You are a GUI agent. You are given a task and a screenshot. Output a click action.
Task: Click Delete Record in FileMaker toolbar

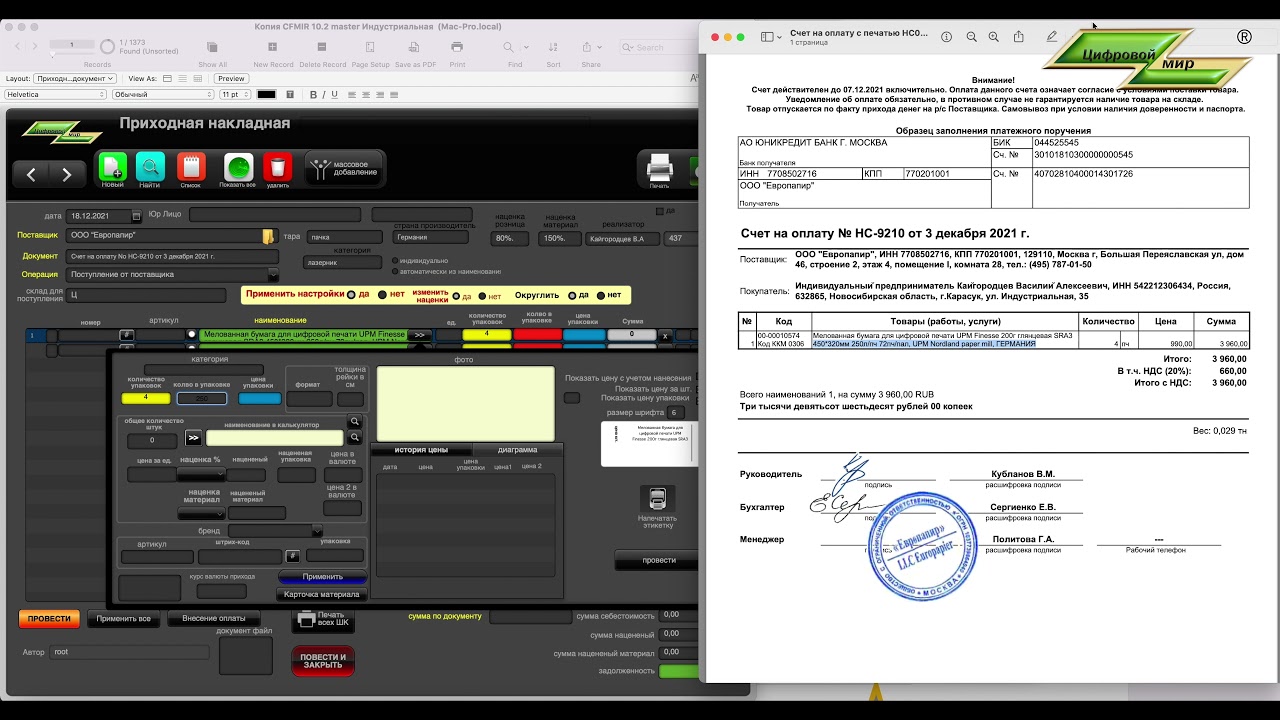pos(322,47)
